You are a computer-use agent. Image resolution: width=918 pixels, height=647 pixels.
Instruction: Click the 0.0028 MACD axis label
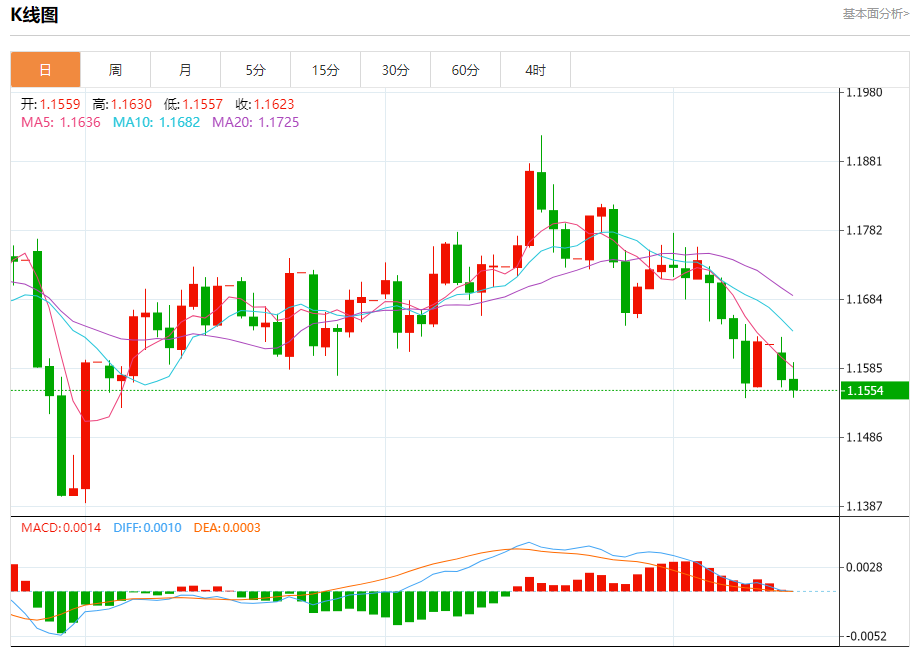pos(864,567)
